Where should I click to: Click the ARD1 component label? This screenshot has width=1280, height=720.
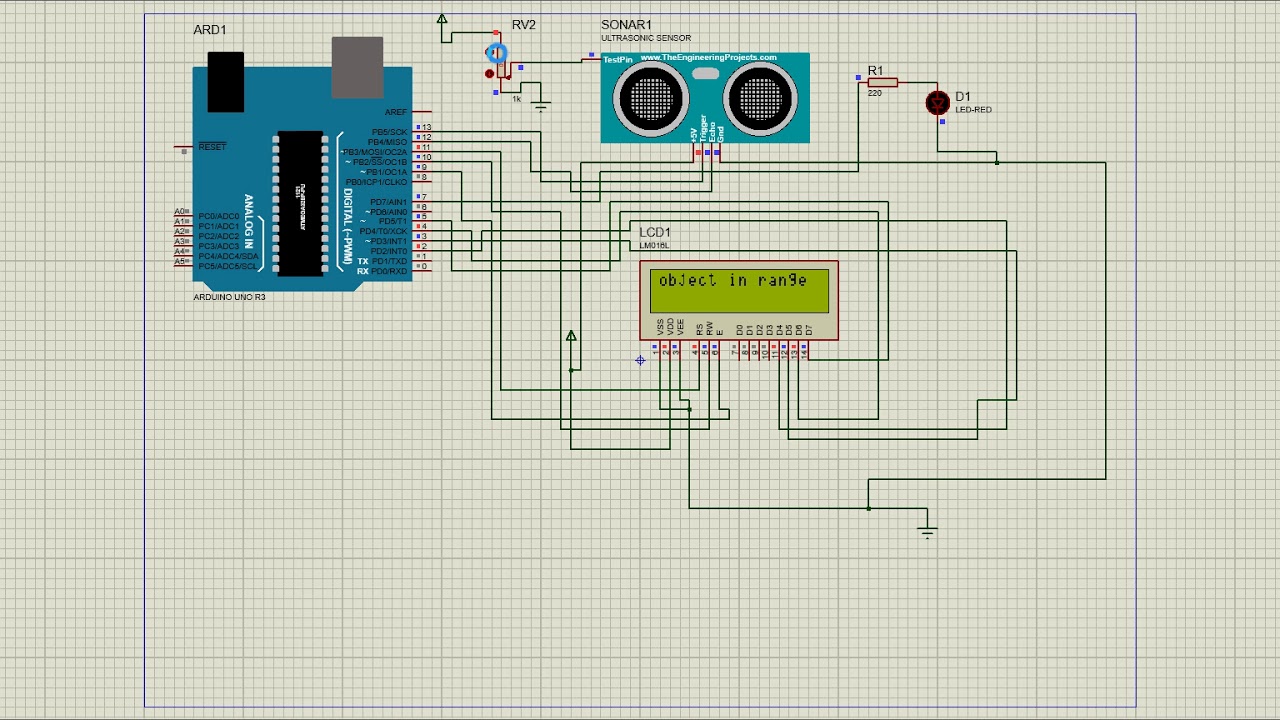click(x=210, y=30)
